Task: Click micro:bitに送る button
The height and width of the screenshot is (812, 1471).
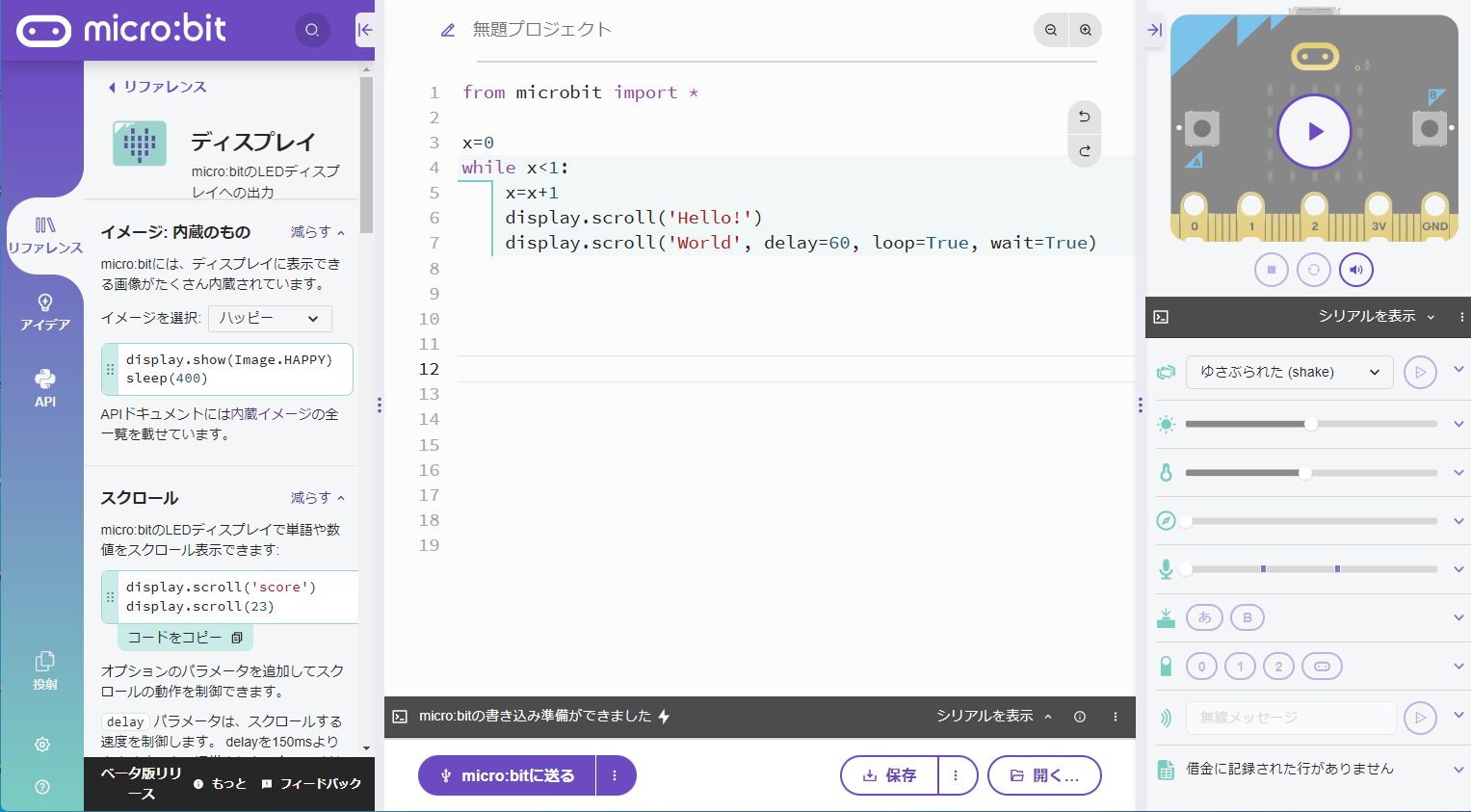Action: (x=507, y=775)
